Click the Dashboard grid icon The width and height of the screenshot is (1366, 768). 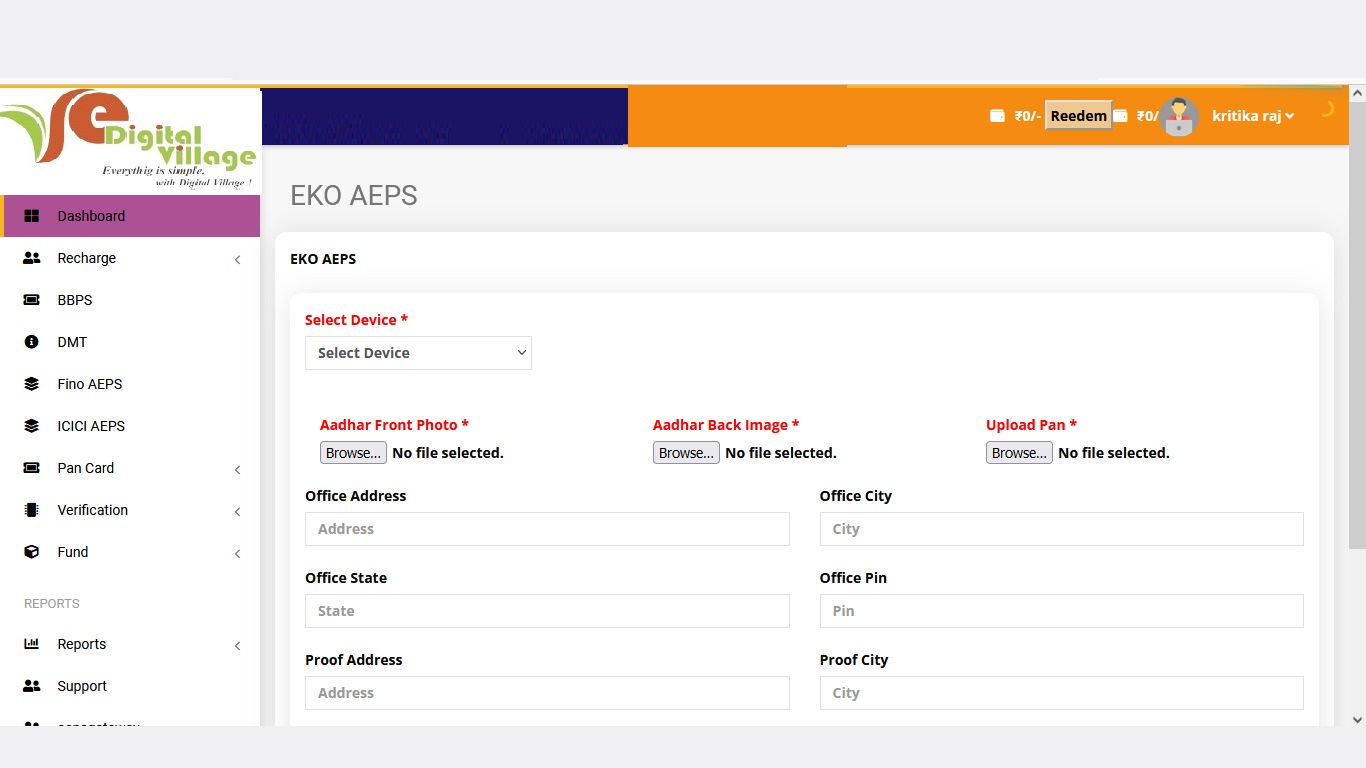pyautogui.click(x=31, y=216)
